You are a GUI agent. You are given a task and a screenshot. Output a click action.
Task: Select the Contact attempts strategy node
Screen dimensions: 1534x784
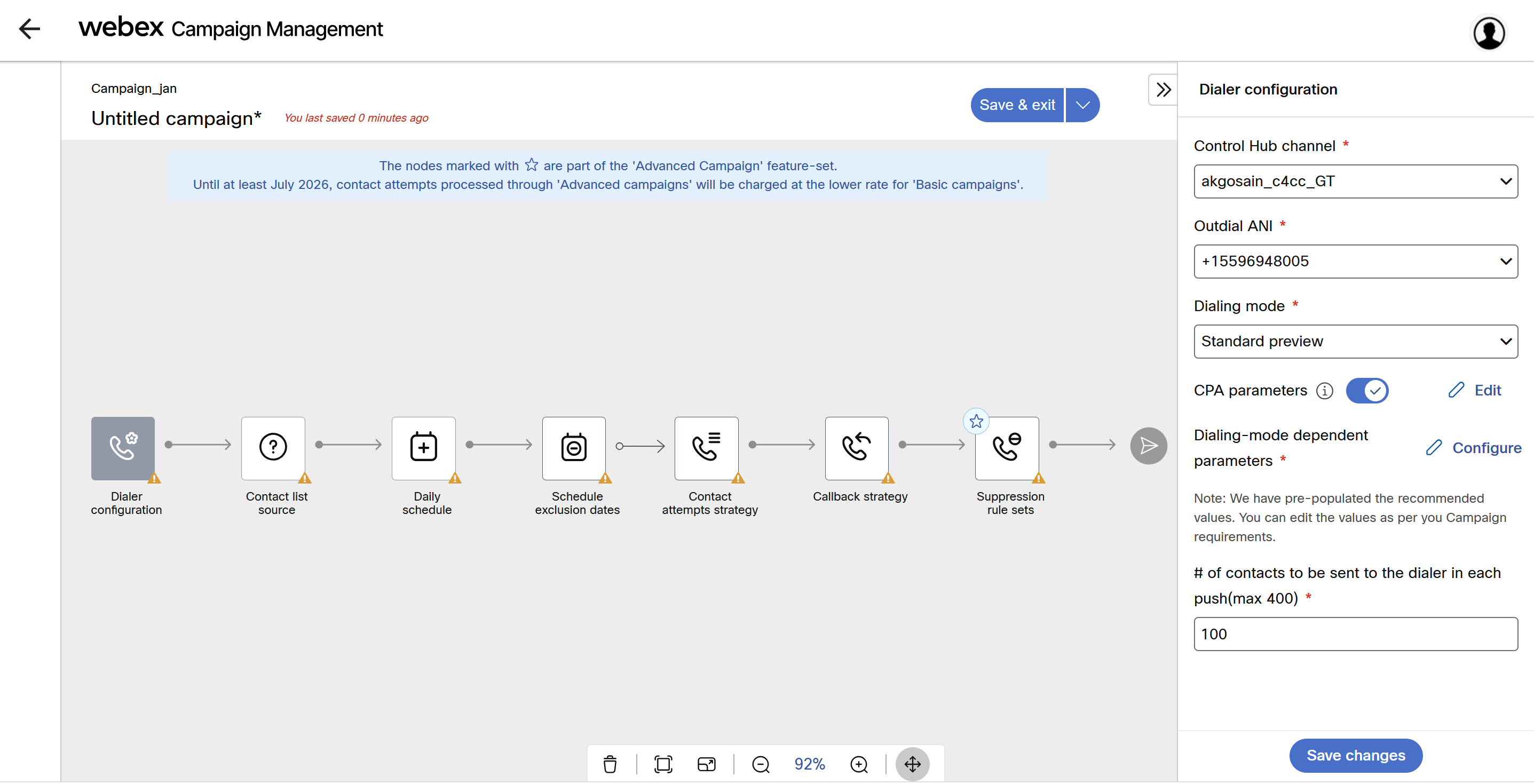pyautogui.click(x=706, y=448)
